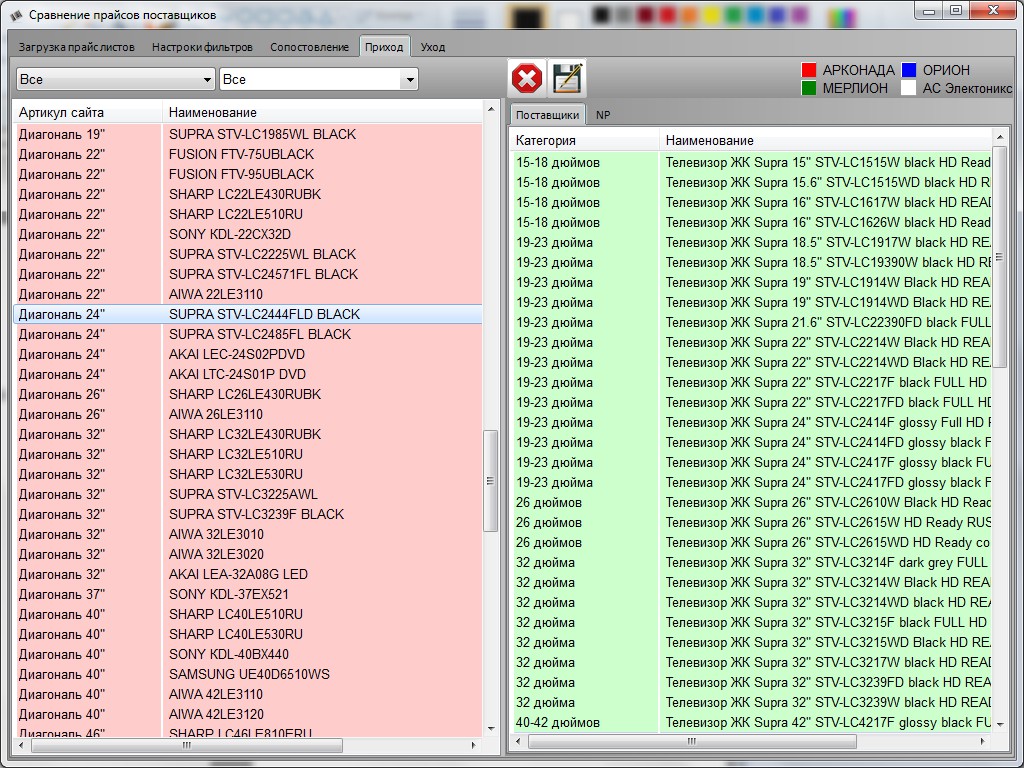Select row 'AIWA 22LE3110'
Screen dimensions: 1024x768
pyautogui.click(x=248, y=295)
